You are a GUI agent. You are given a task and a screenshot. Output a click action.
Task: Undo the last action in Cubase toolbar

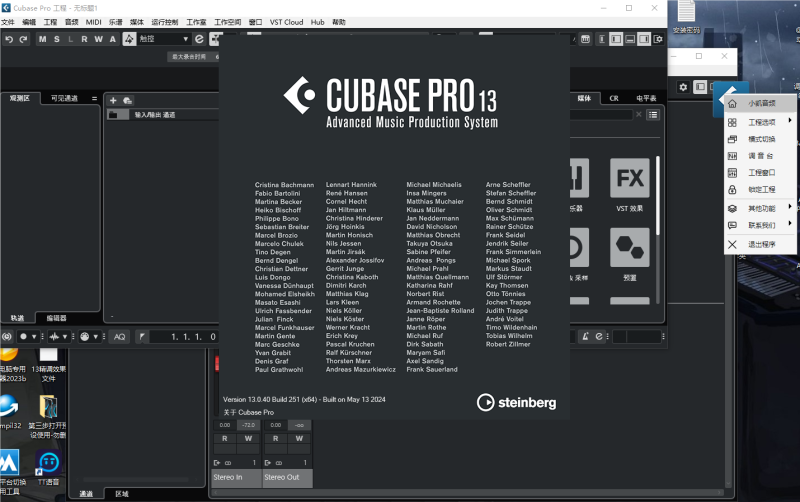9,39
